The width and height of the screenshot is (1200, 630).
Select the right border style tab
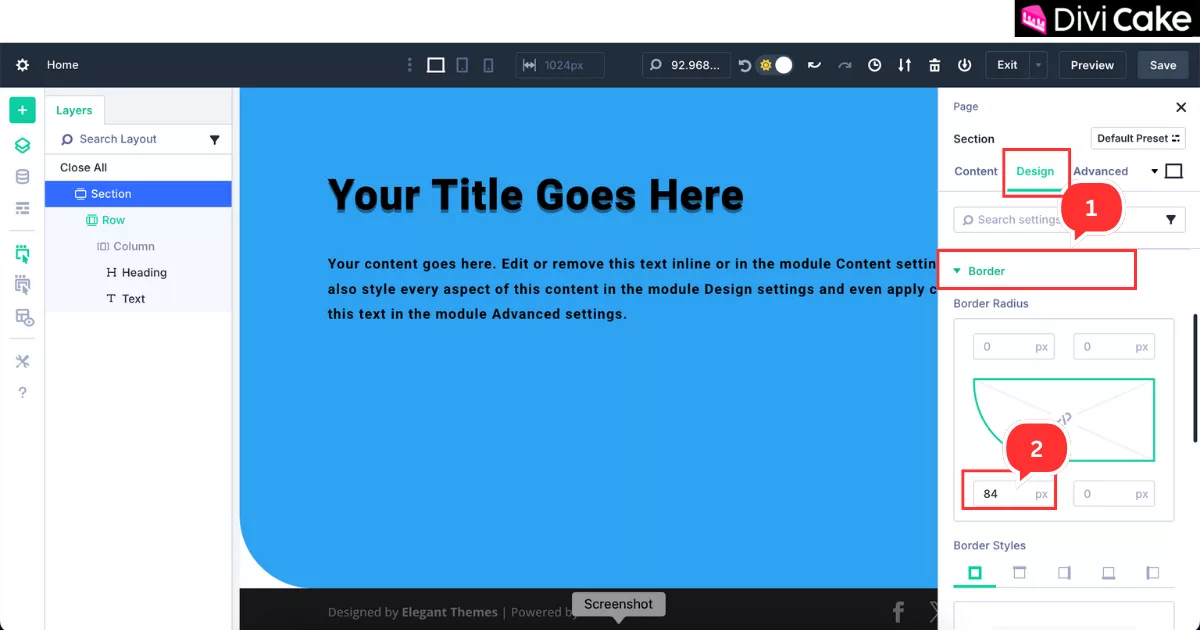[x=1064, y=573]
